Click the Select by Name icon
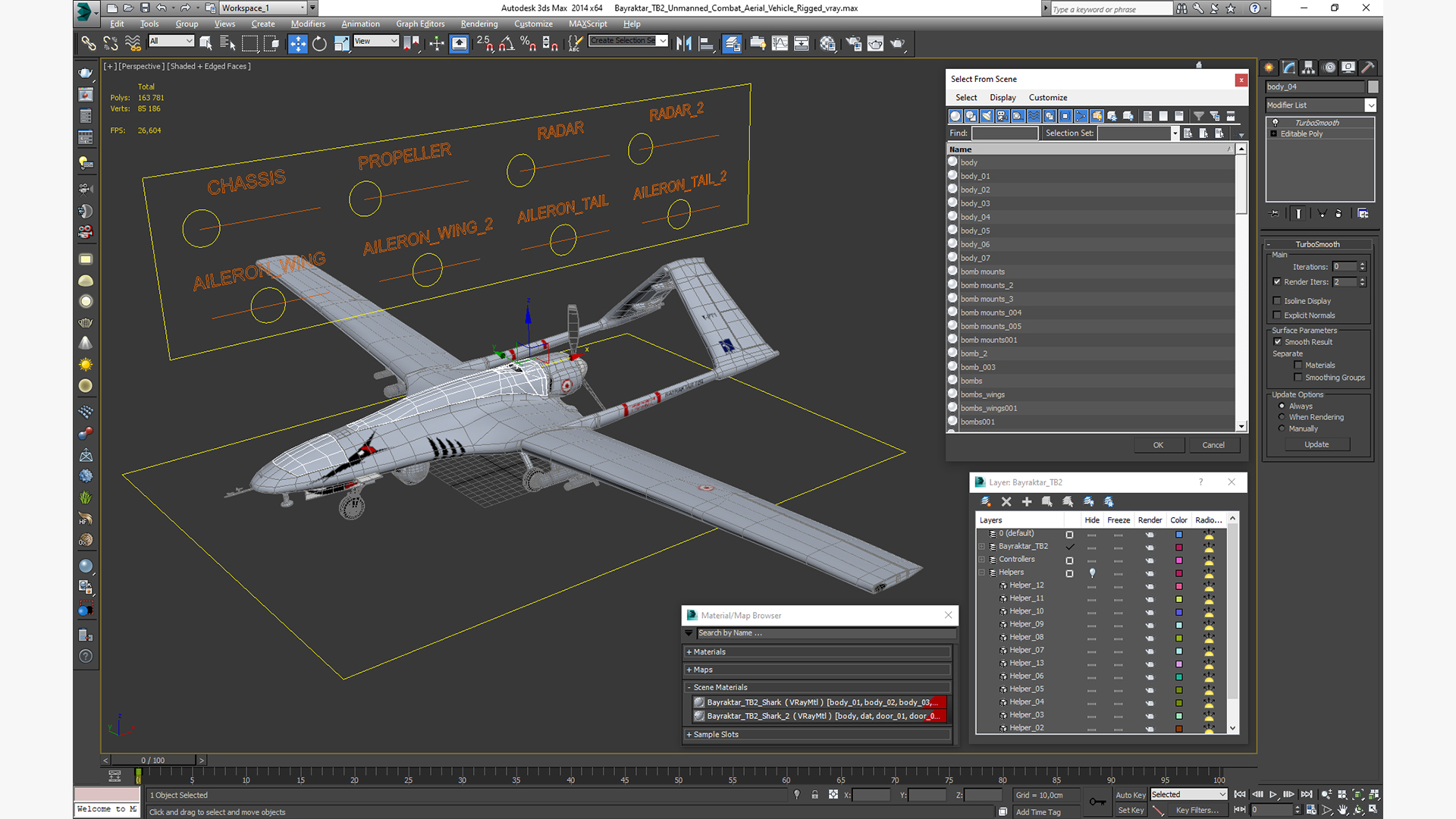Screen dimensions: 1456x819 227,43
